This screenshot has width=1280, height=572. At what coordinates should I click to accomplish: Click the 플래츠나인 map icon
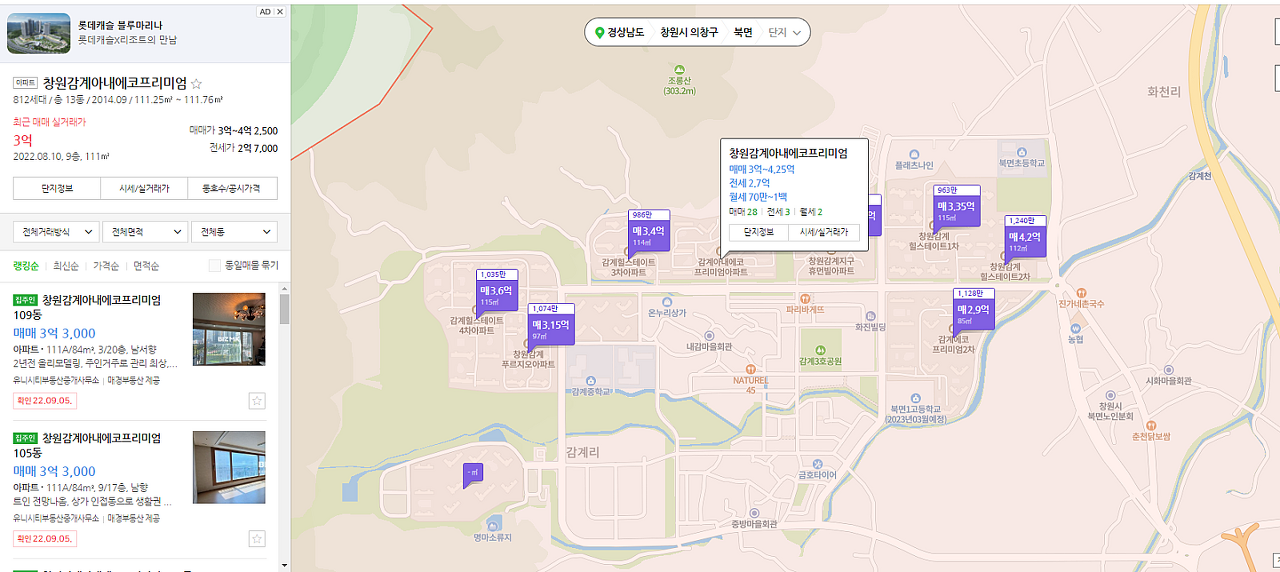[x=914, y=153]
